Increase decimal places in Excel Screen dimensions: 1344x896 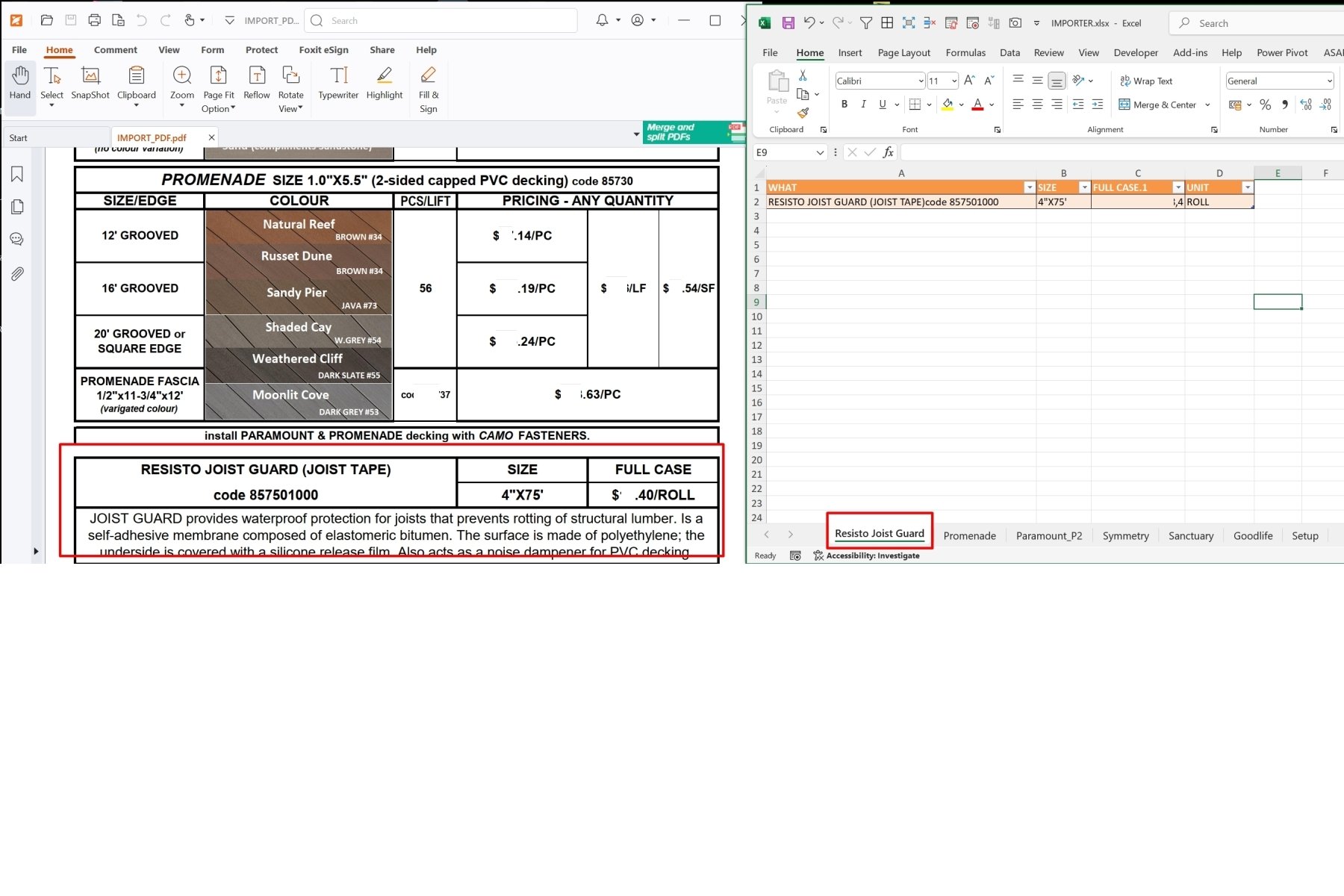click(1306, 105)
